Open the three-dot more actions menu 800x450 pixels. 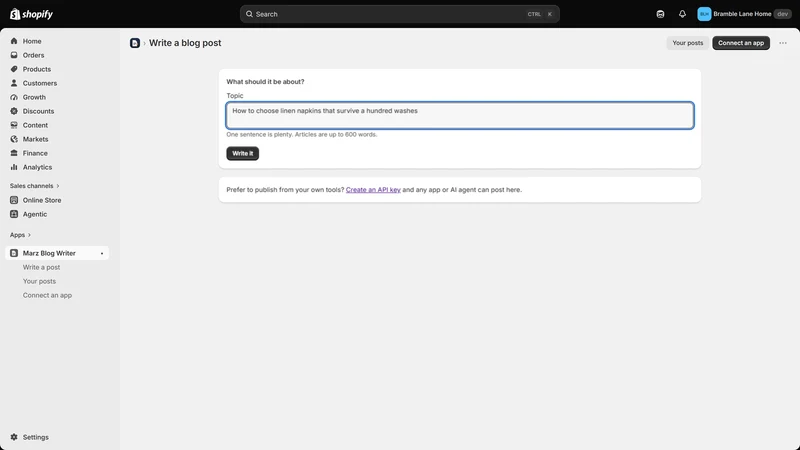tap(783, 43)
